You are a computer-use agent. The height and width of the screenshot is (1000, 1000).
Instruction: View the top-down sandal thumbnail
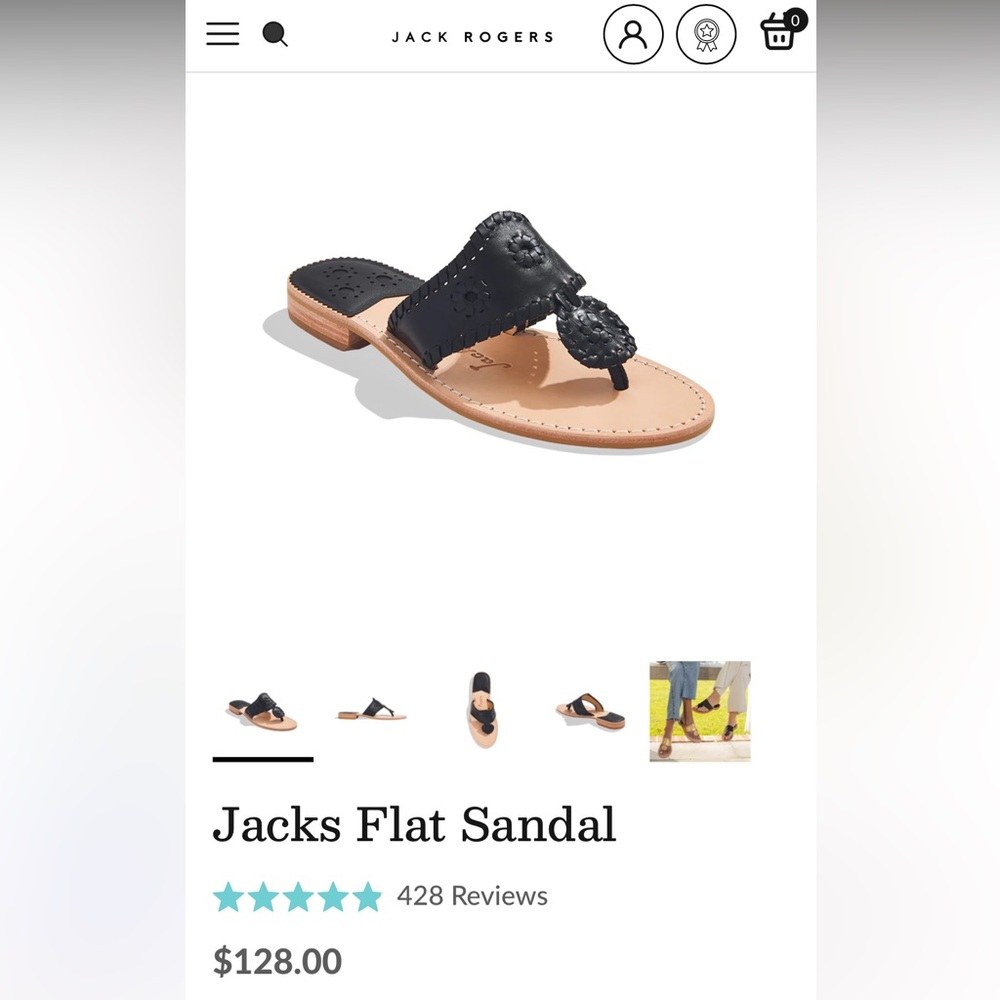[481, 712]
